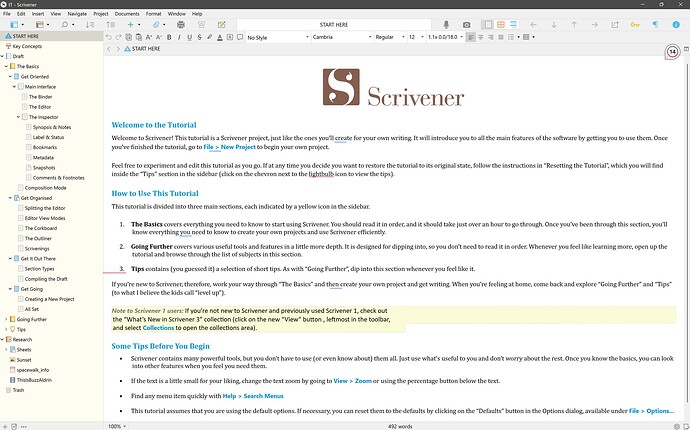Open the Documents menu
The height and width of the screenshot is (430, 690).
[127, 14]
